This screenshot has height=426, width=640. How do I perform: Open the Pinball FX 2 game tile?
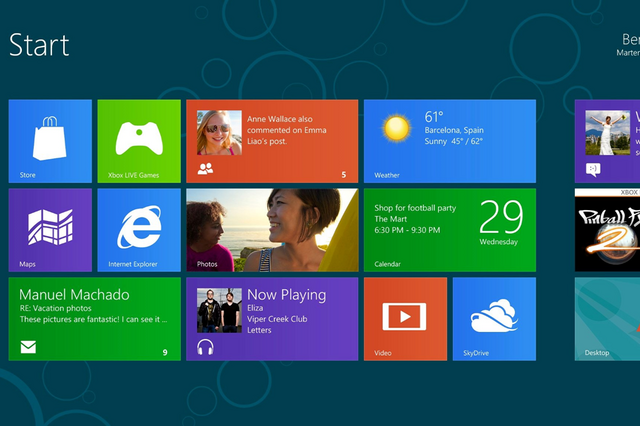click(x=607, y=230)
